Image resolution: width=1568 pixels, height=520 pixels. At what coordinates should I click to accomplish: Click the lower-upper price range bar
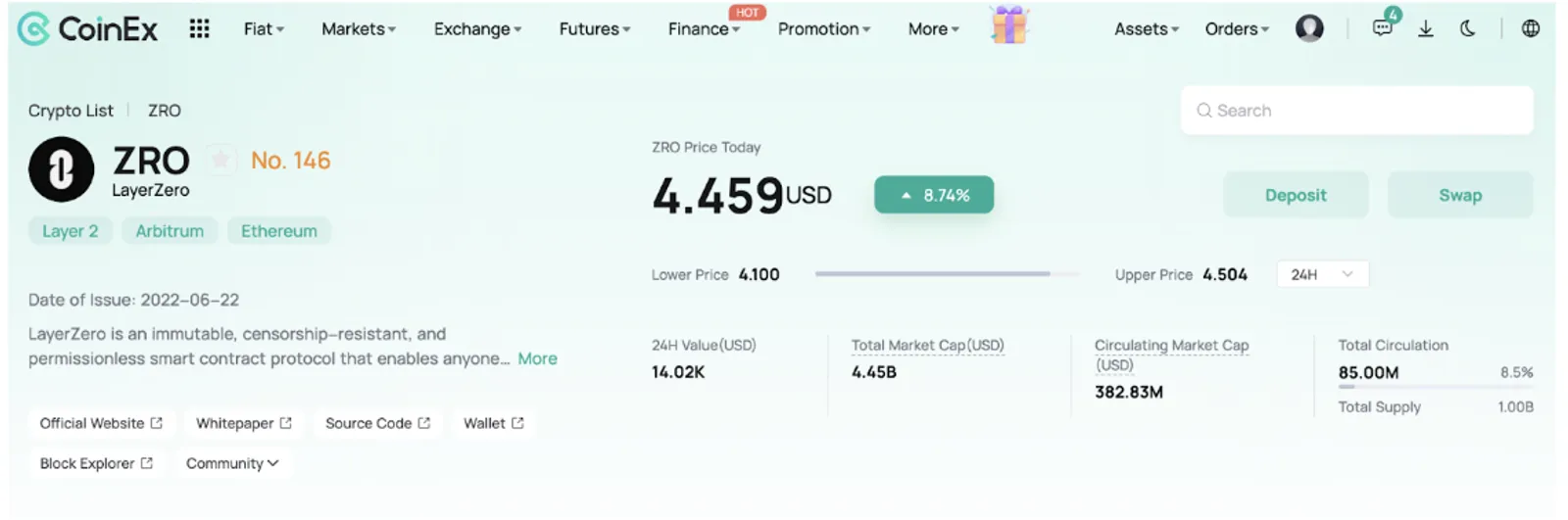coord(947,274)
